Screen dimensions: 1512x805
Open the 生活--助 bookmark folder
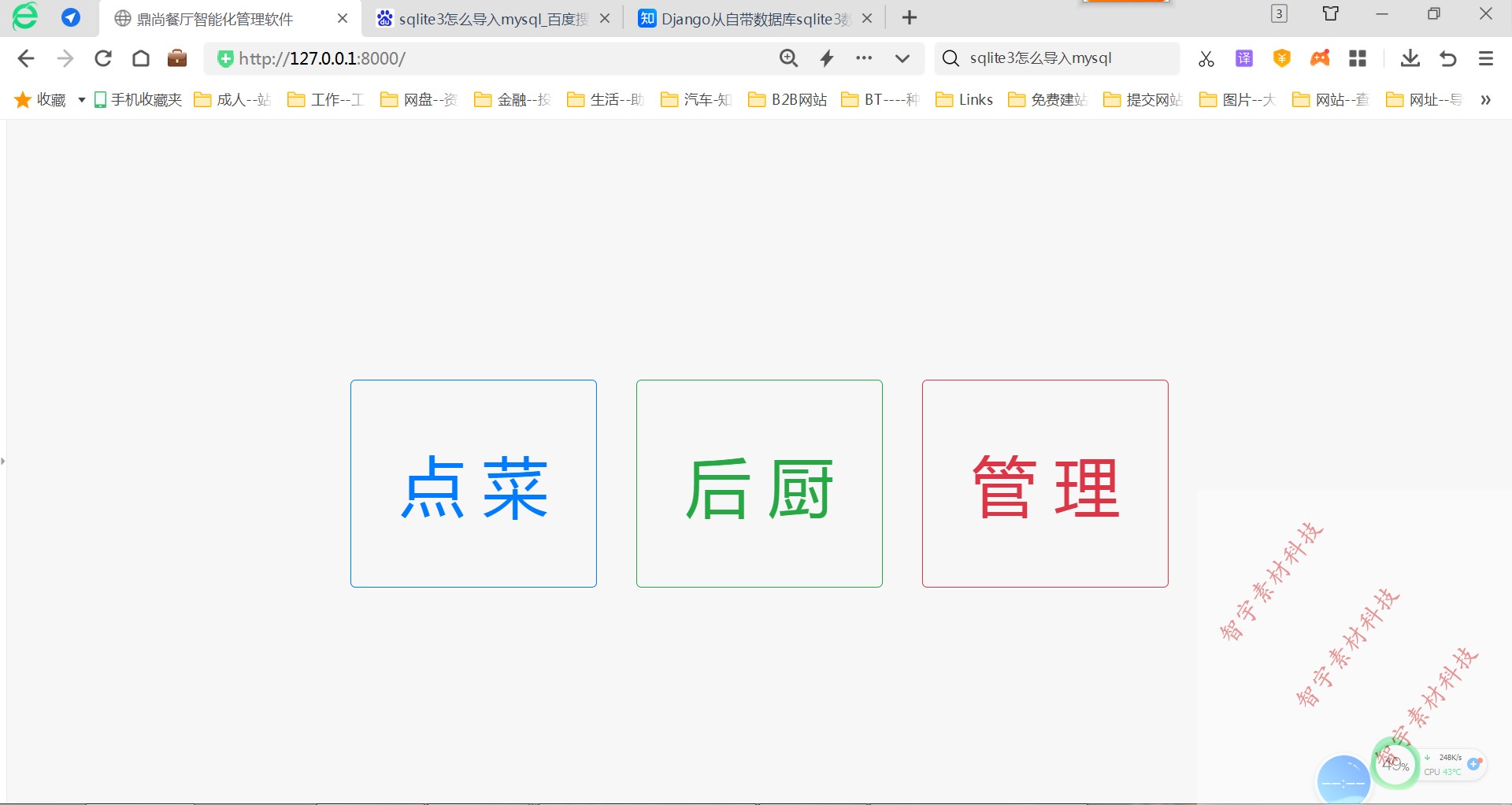click(x=606, y=99)
